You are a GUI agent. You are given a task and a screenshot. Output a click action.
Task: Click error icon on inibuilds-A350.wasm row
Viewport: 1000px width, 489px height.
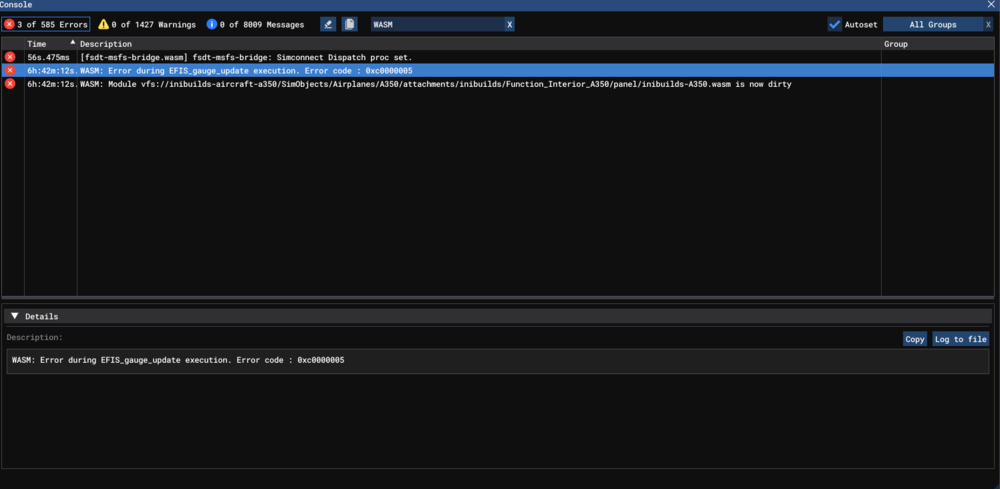(x=10, y=84)
